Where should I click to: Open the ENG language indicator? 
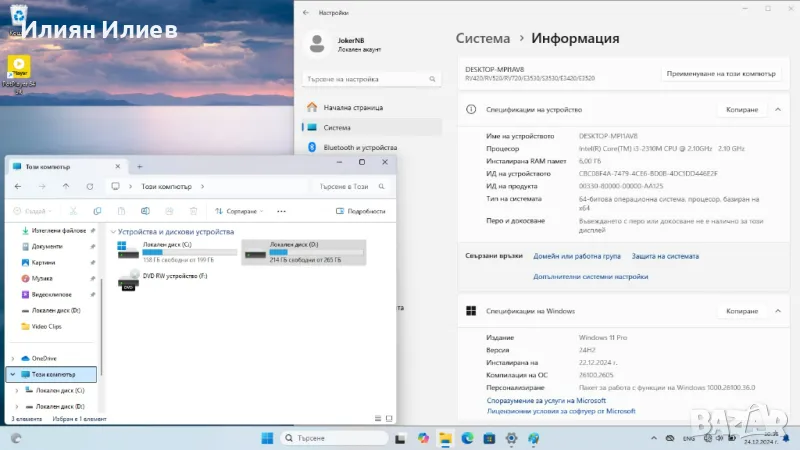[689, 439]
